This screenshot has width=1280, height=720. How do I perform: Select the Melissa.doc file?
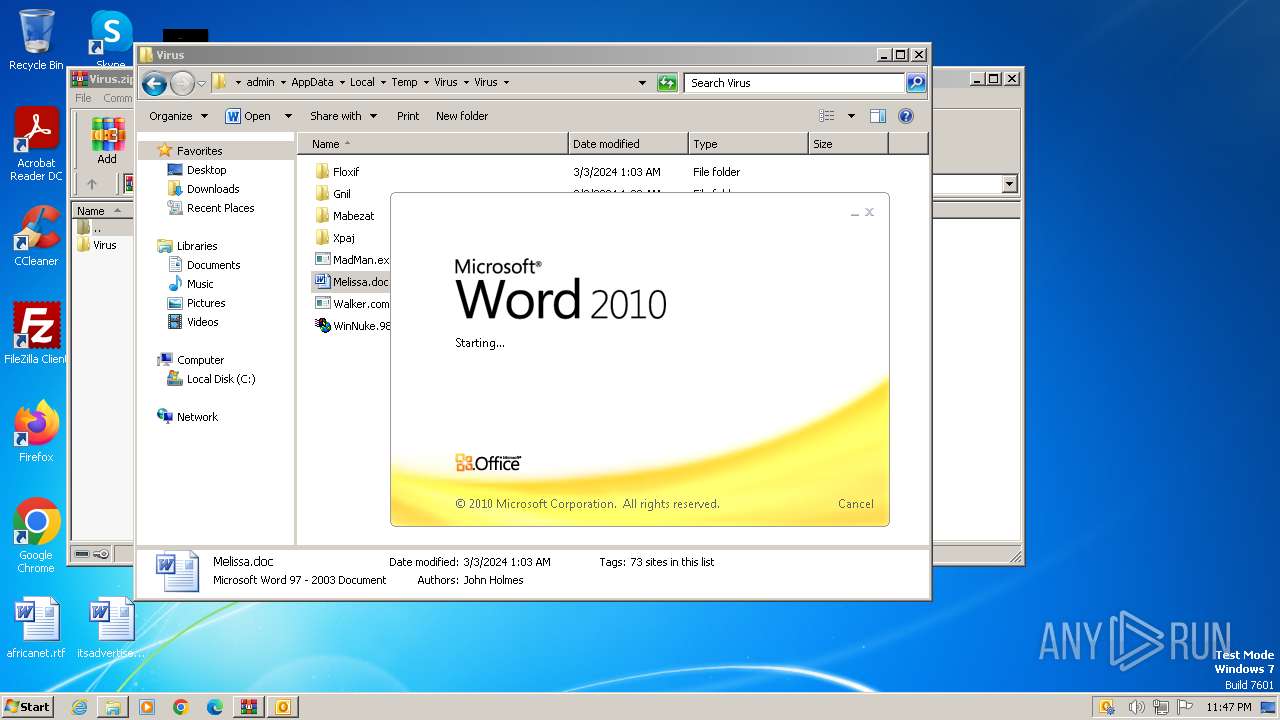(351, 282)
